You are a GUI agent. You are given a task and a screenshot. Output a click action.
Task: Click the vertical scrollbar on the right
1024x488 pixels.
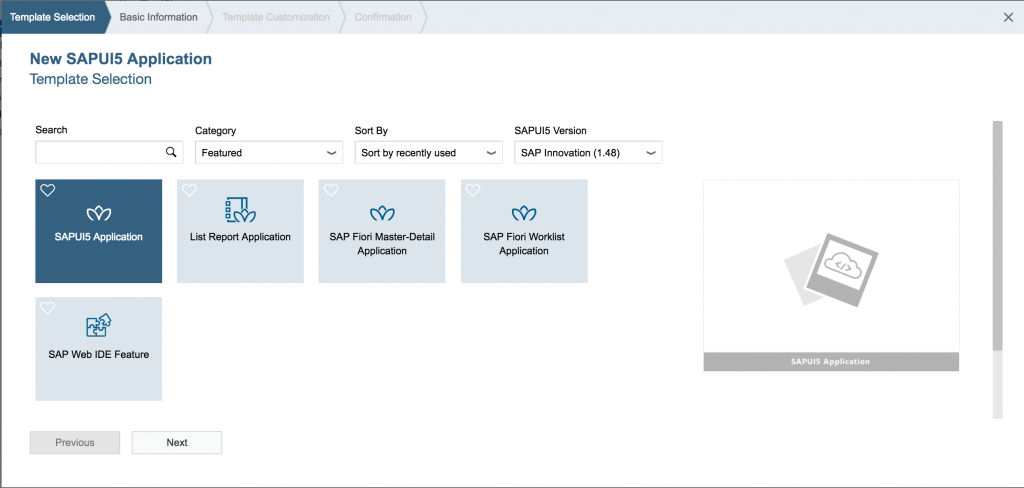point(997,235)
